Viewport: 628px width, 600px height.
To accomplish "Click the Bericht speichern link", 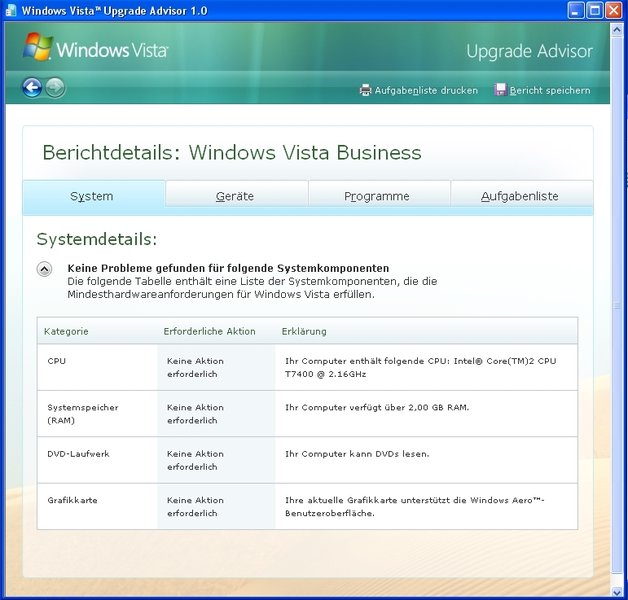I will pos(550,91).
